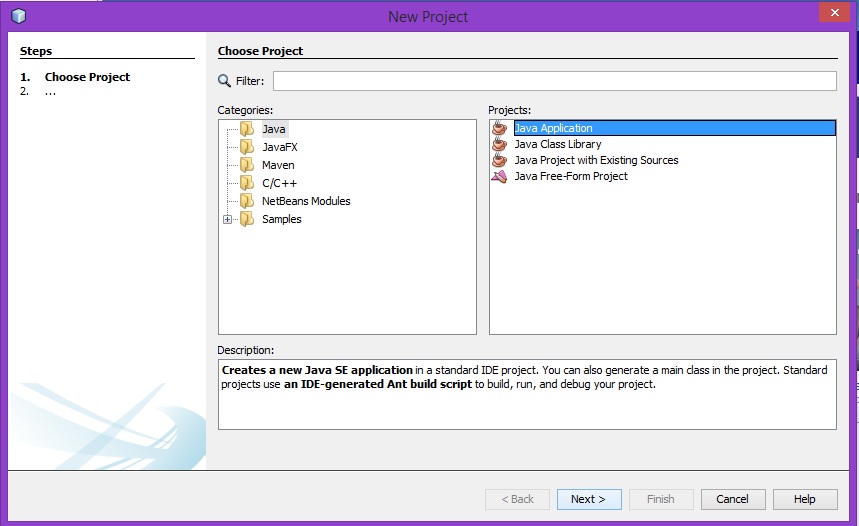This screenshot has width=859, height=526.
Task: Click the Description text area
Action: click(x=527, y=394)
